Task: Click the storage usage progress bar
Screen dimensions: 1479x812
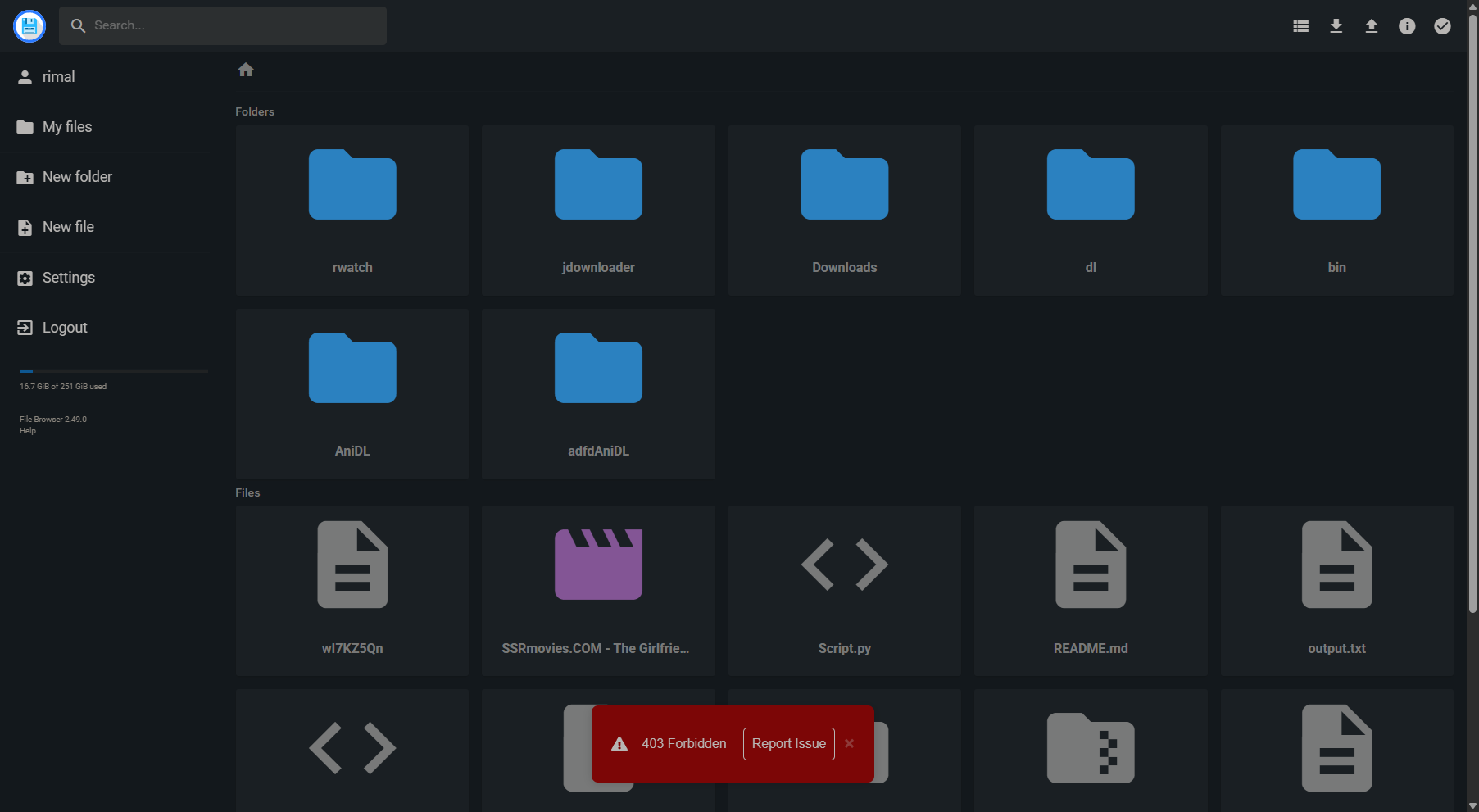Action: tap(114, 371)
